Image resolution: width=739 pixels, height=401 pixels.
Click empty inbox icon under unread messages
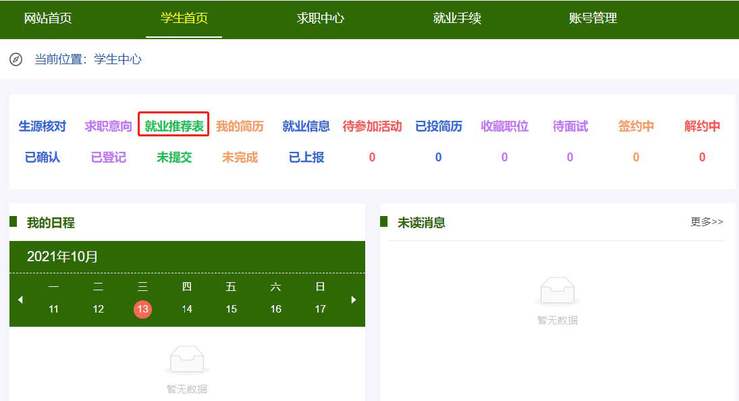[x=557, y=291]
